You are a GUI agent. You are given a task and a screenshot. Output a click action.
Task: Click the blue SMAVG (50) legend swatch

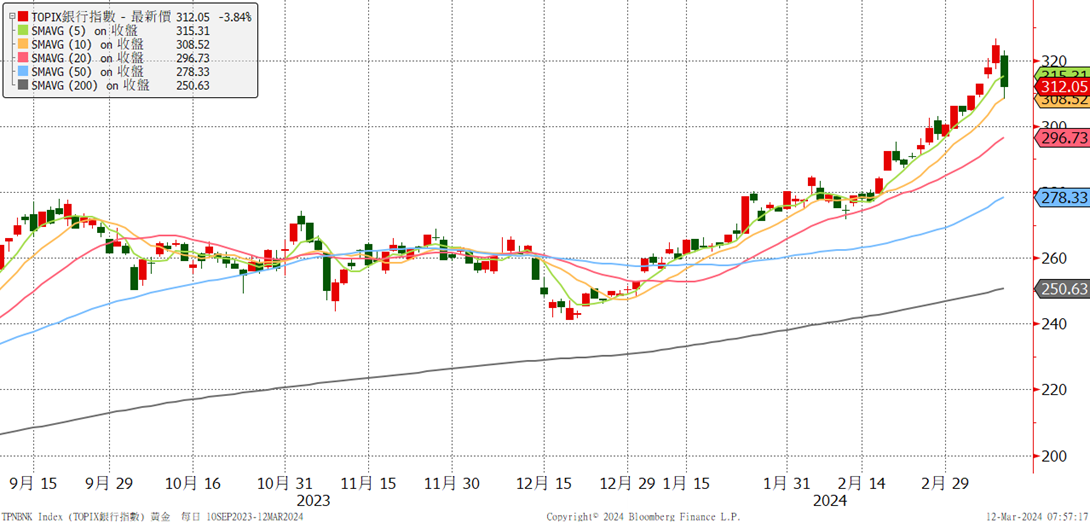click(x=24, y=71)
